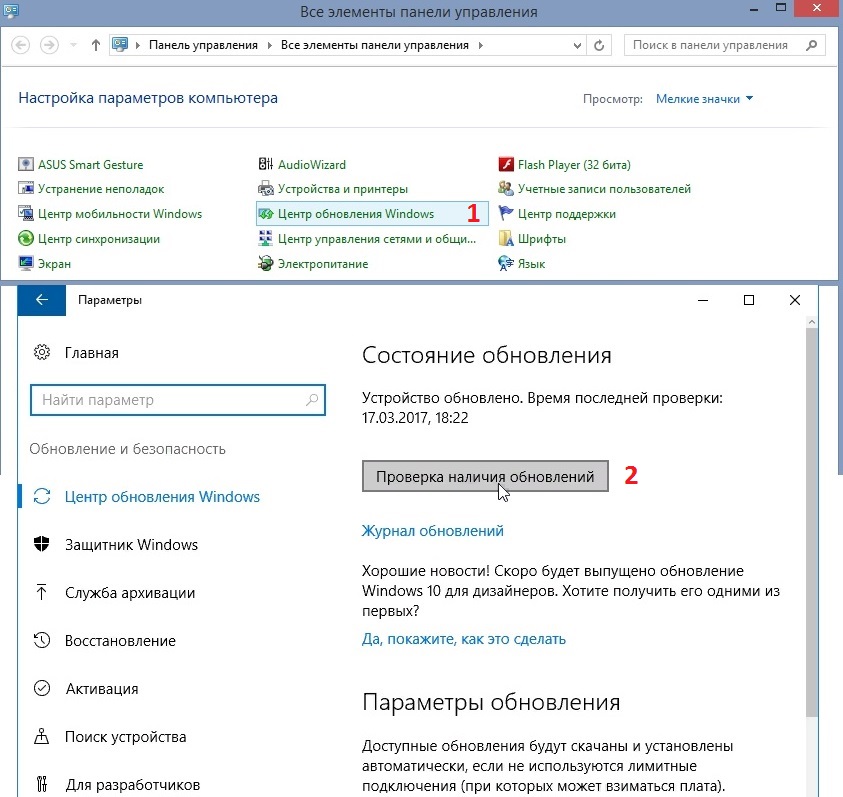
Task: Minimize the Параметры window
Action: coord(703,300)
